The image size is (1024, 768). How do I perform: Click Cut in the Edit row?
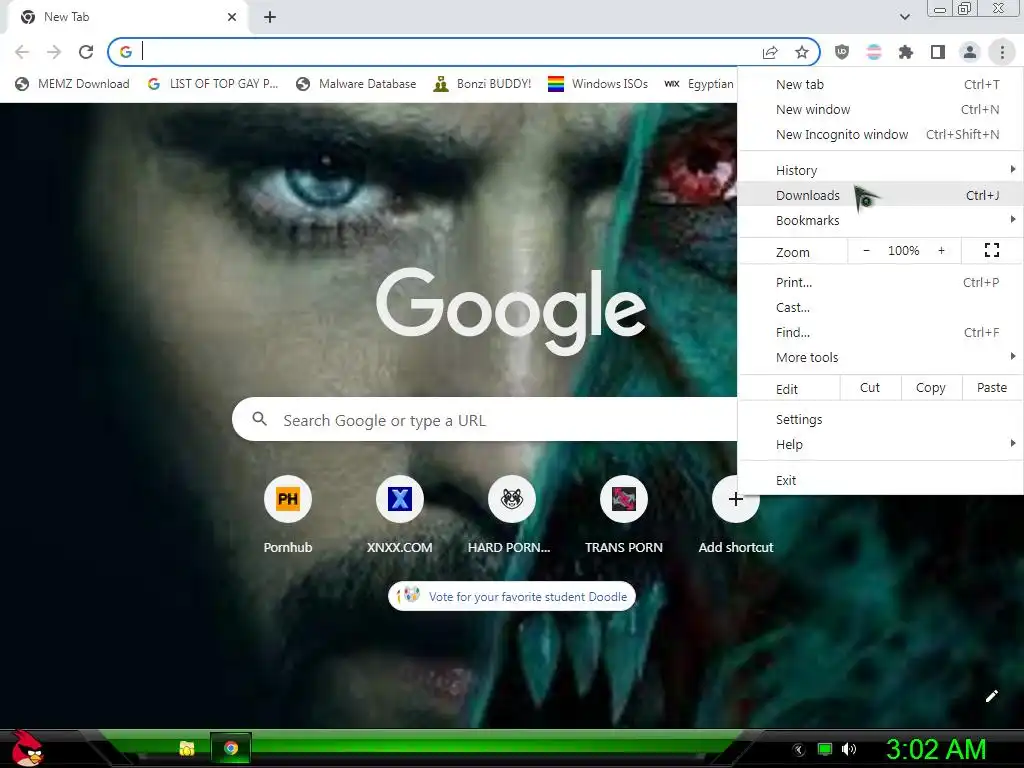click(x=870, y=388)
